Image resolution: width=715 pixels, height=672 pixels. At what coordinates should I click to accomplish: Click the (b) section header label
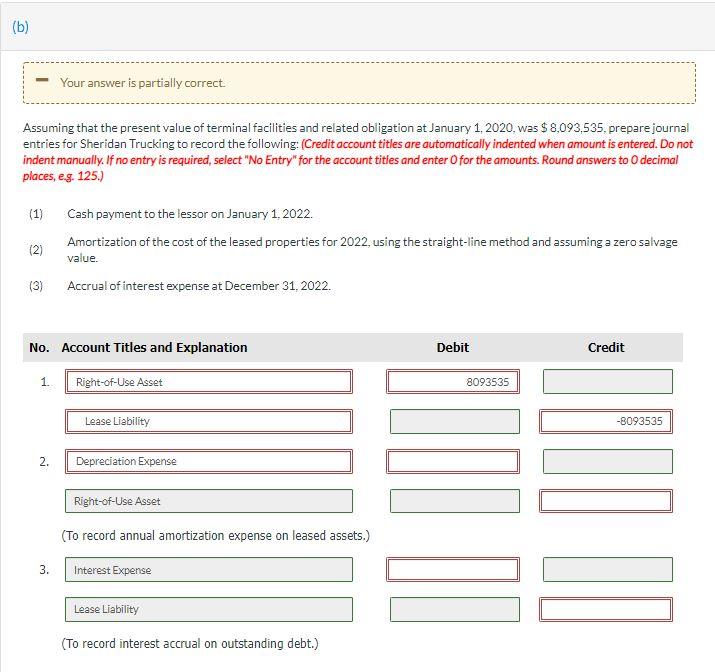(21, 27)
